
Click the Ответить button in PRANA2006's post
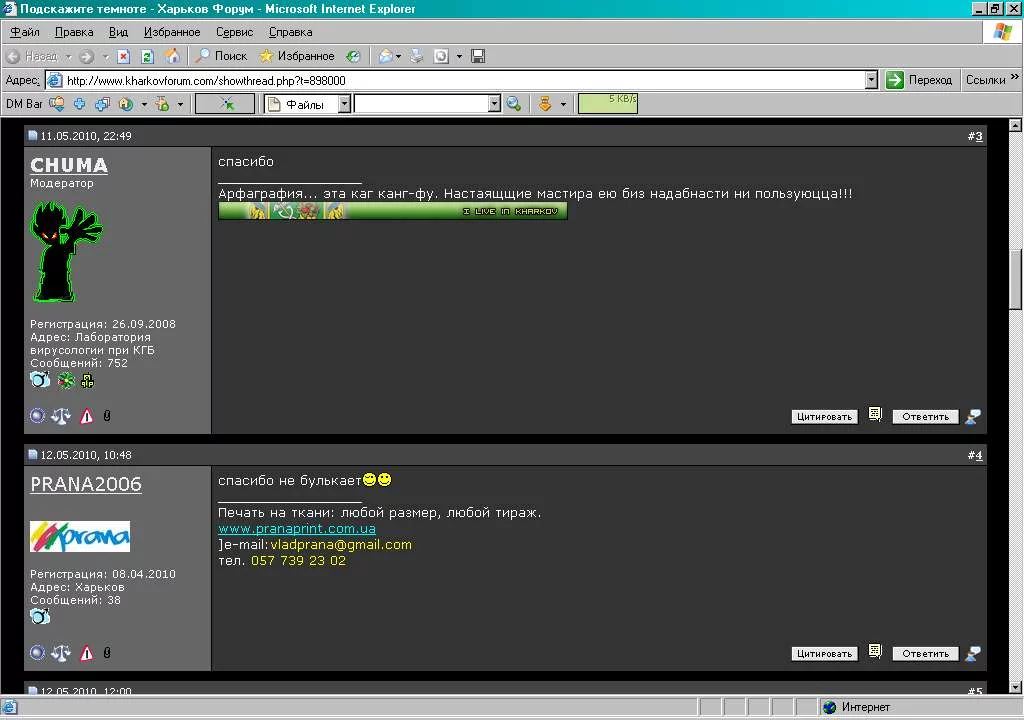click(925, 654)
